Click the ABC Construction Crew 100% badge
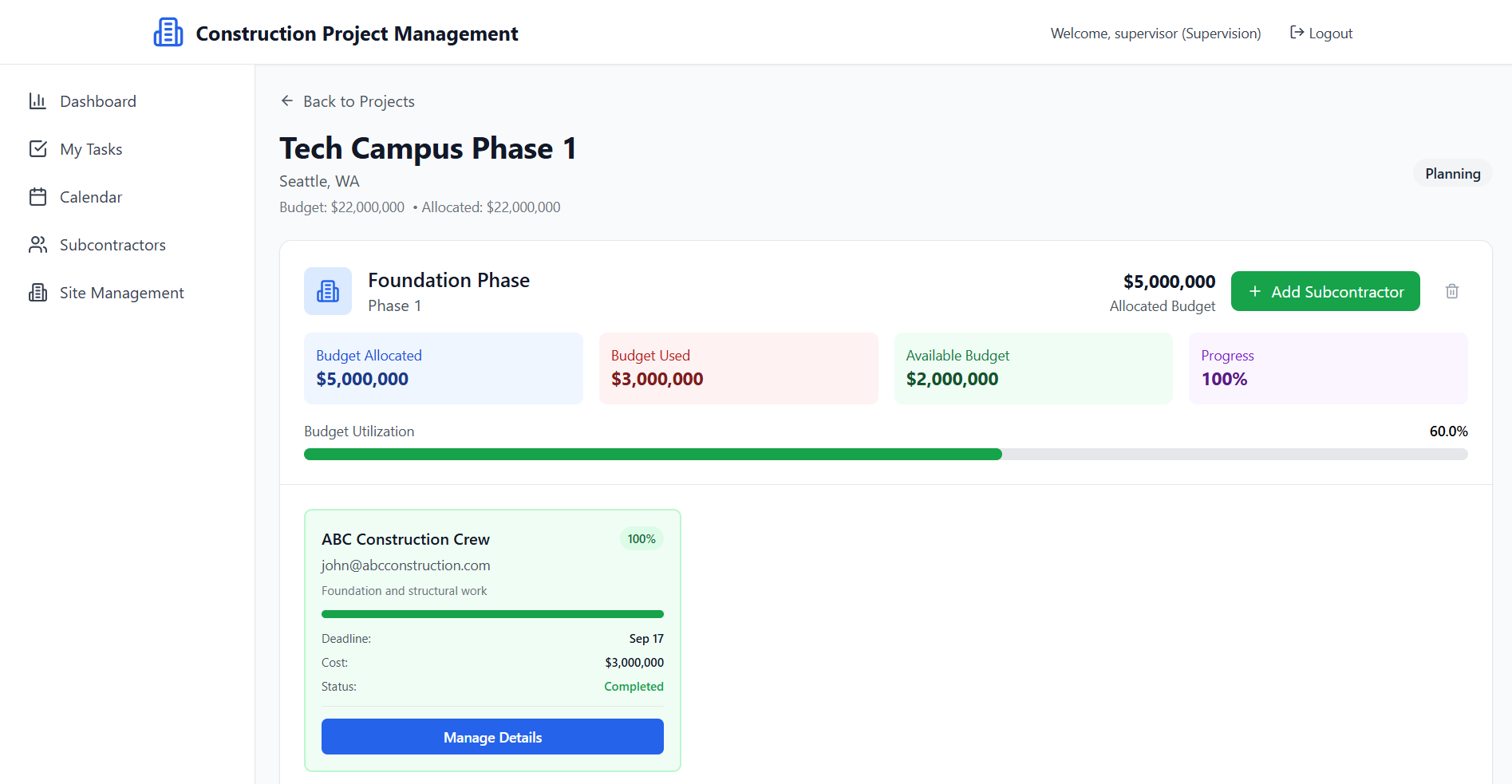 (641, 539)
